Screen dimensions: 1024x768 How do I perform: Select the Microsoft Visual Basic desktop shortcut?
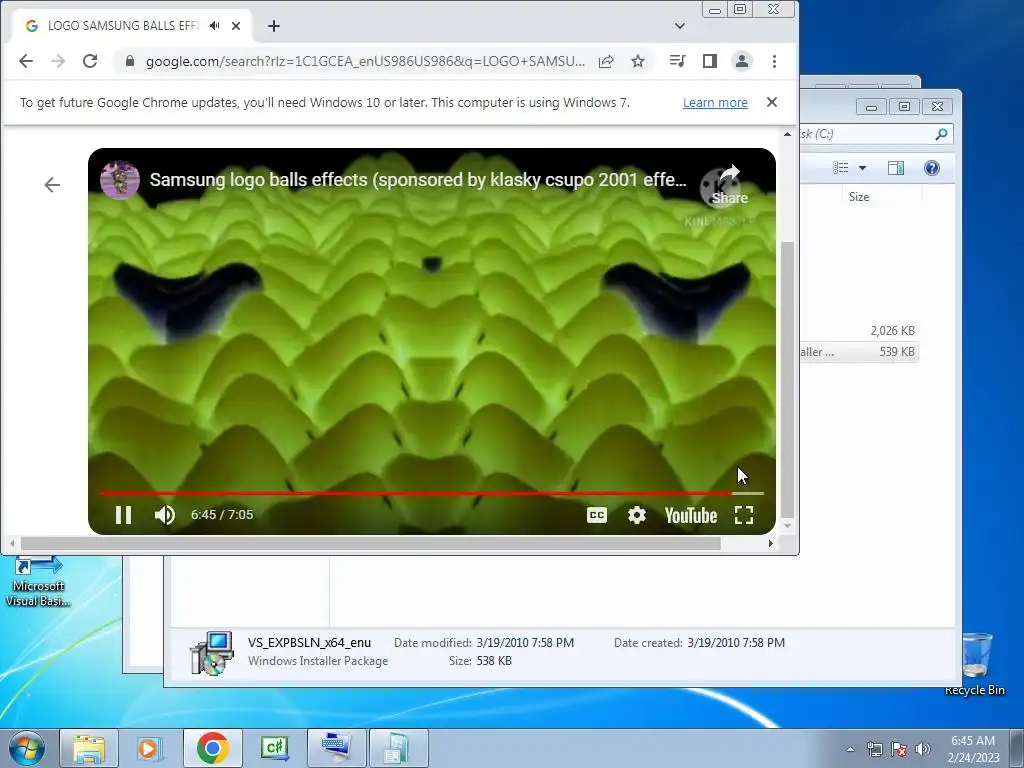coord(38,581)
